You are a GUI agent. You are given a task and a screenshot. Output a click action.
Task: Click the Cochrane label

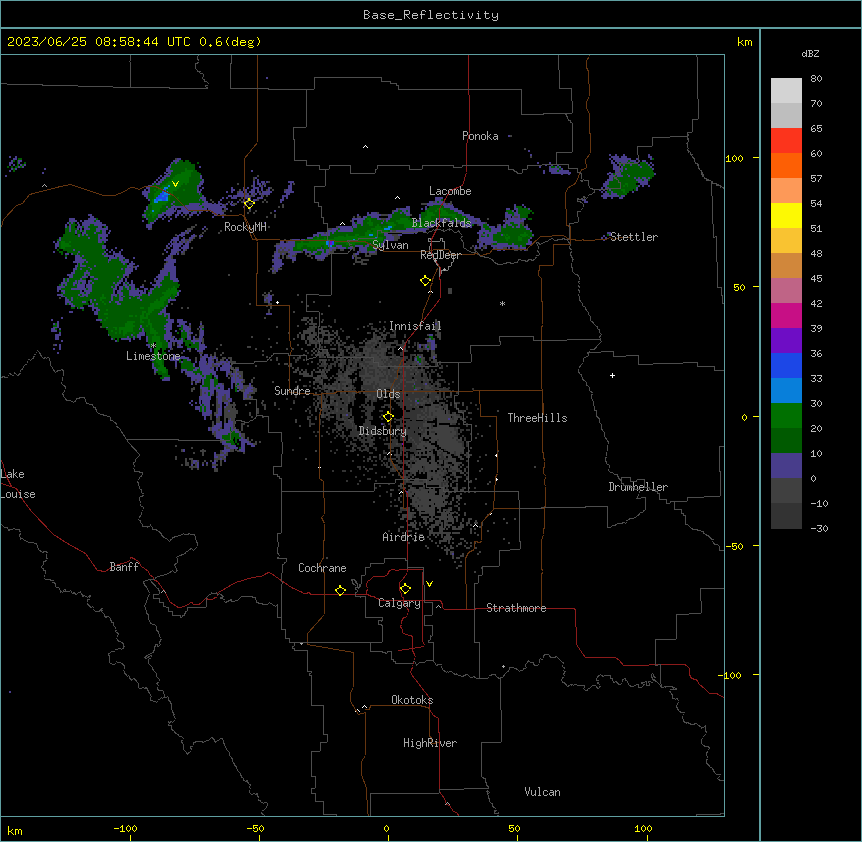point(322,568)
